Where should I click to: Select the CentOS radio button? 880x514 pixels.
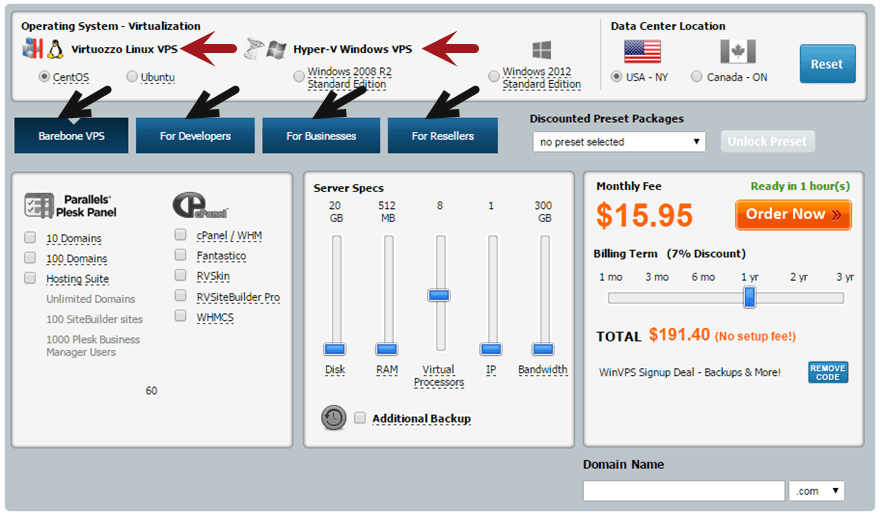(x=44, y=76)
